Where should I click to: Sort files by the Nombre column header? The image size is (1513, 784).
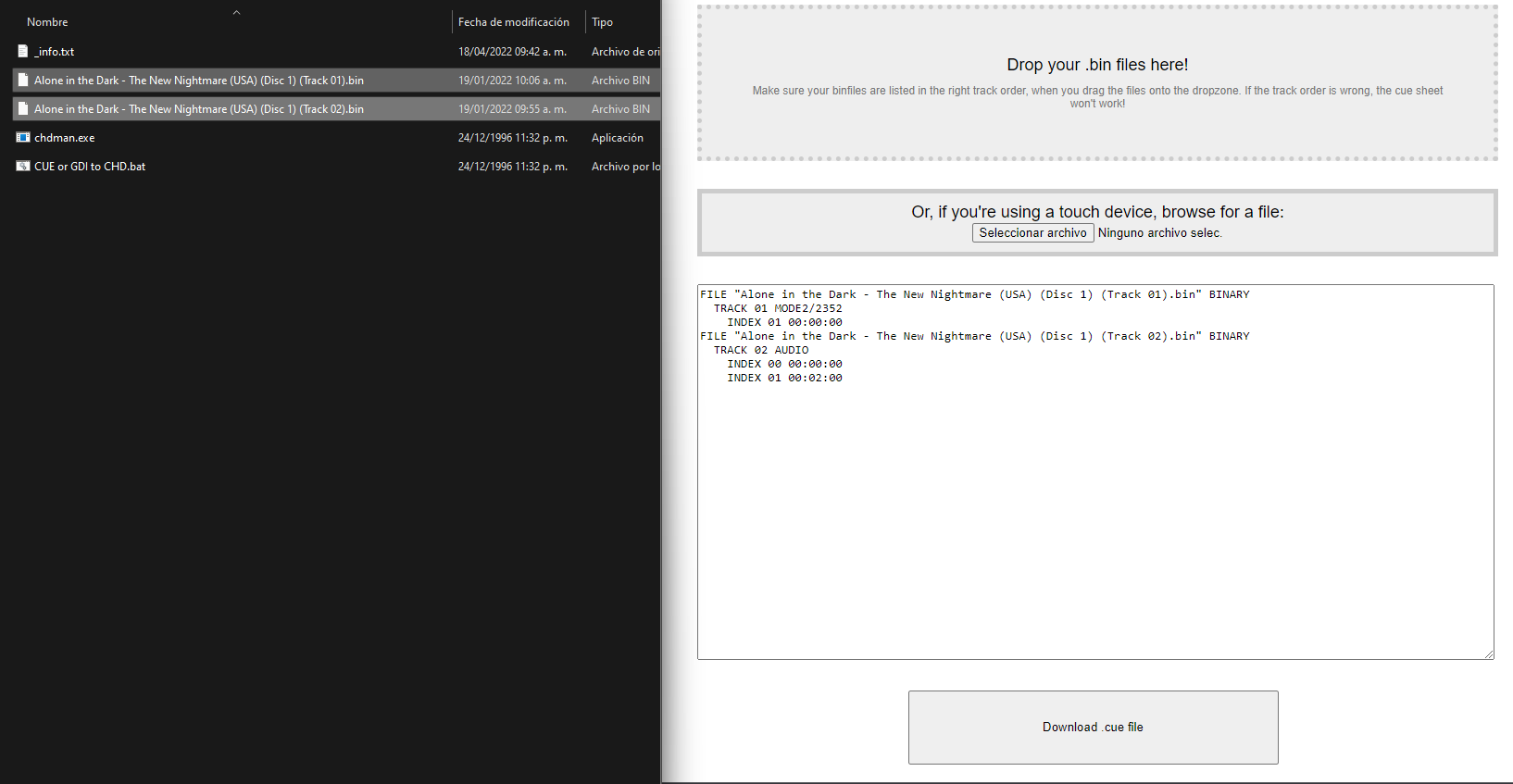(x=47, y=22)
